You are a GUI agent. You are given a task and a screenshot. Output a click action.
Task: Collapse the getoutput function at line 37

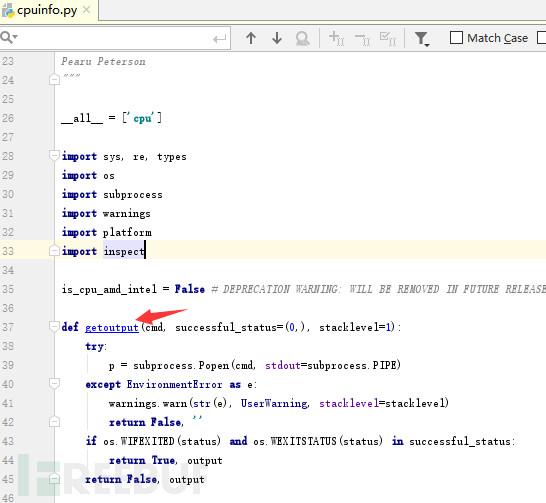point(54,327)
